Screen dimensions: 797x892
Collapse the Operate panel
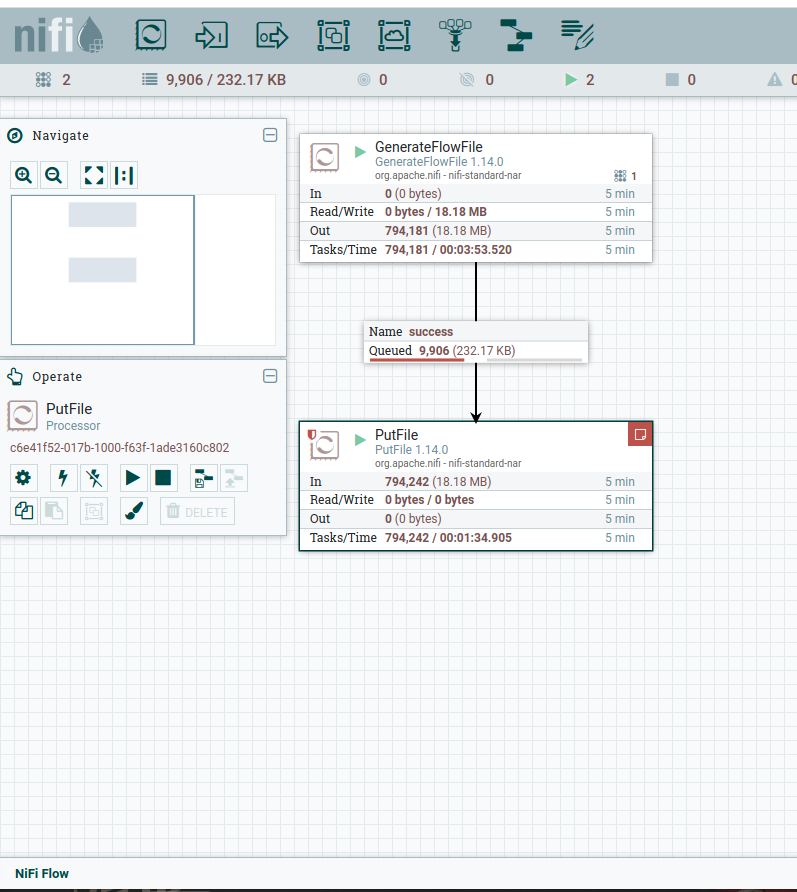tap(270, 376)
